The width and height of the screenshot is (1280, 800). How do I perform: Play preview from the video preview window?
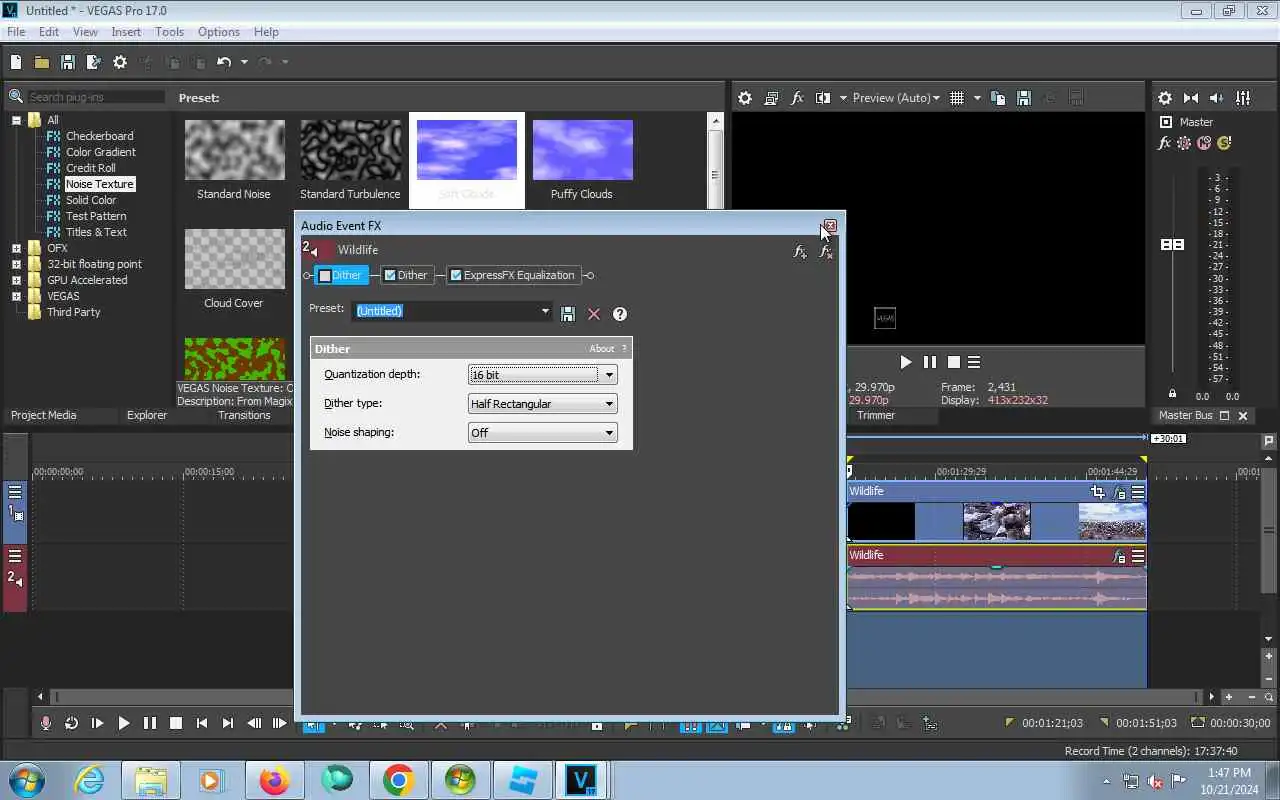click(905, 362)
